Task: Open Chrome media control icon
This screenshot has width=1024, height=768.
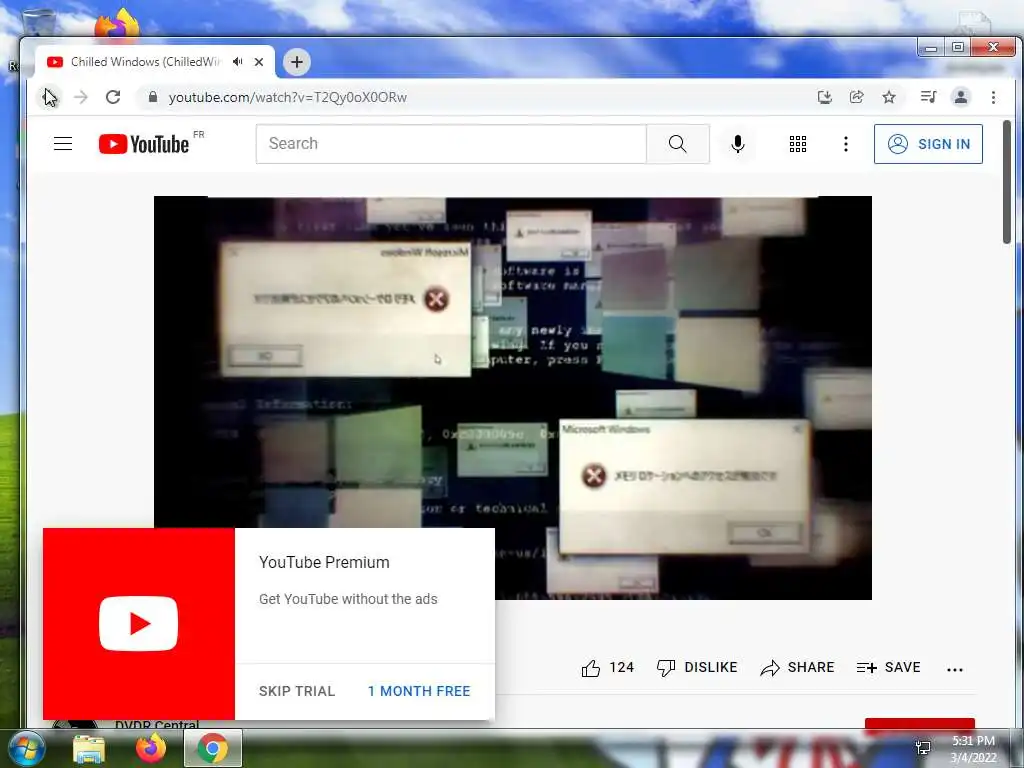Action: click(928, 97)
